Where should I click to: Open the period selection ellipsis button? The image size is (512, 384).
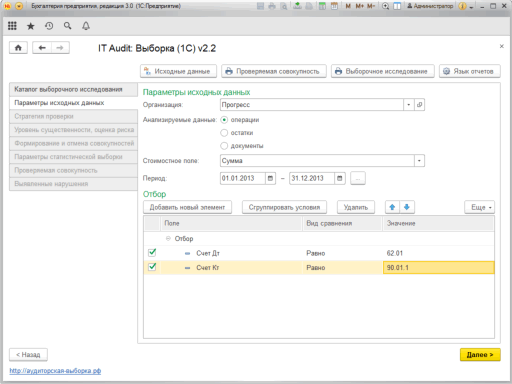point(358,178)
